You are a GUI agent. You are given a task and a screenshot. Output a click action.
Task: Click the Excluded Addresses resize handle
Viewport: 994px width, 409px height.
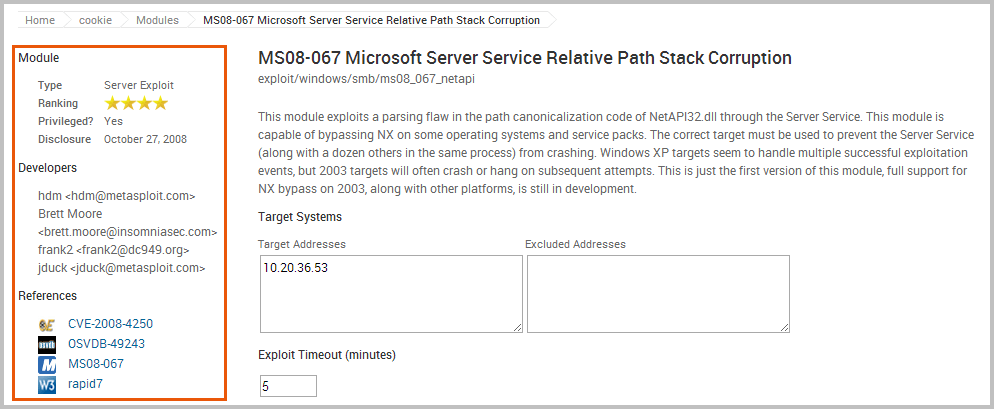pos(784,326)
